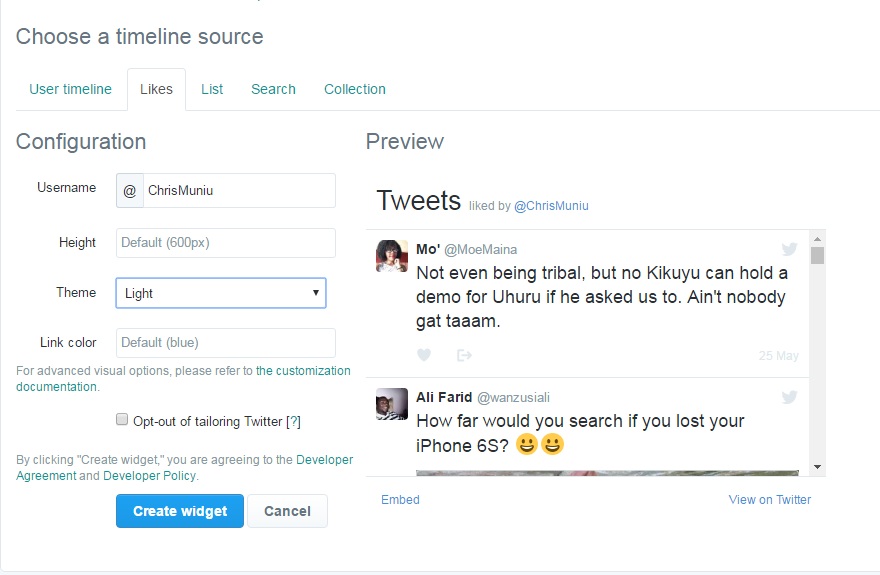Switch to the User timeline tab
The height and width of the screenshot is (575, 880).
pyautogui.click(x=70, y=89)
